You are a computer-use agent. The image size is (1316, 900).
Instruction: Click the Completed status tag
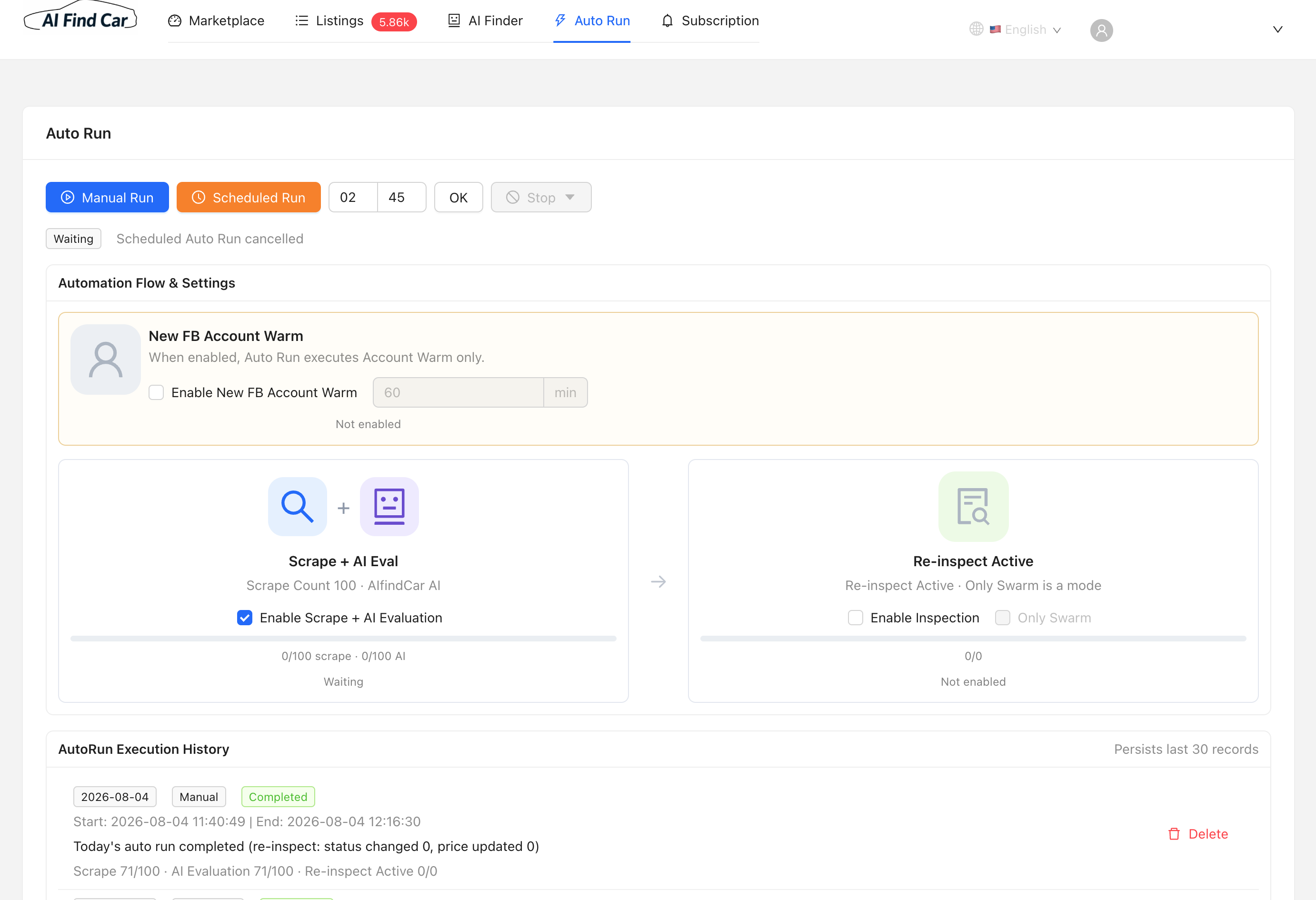(278, 797)
